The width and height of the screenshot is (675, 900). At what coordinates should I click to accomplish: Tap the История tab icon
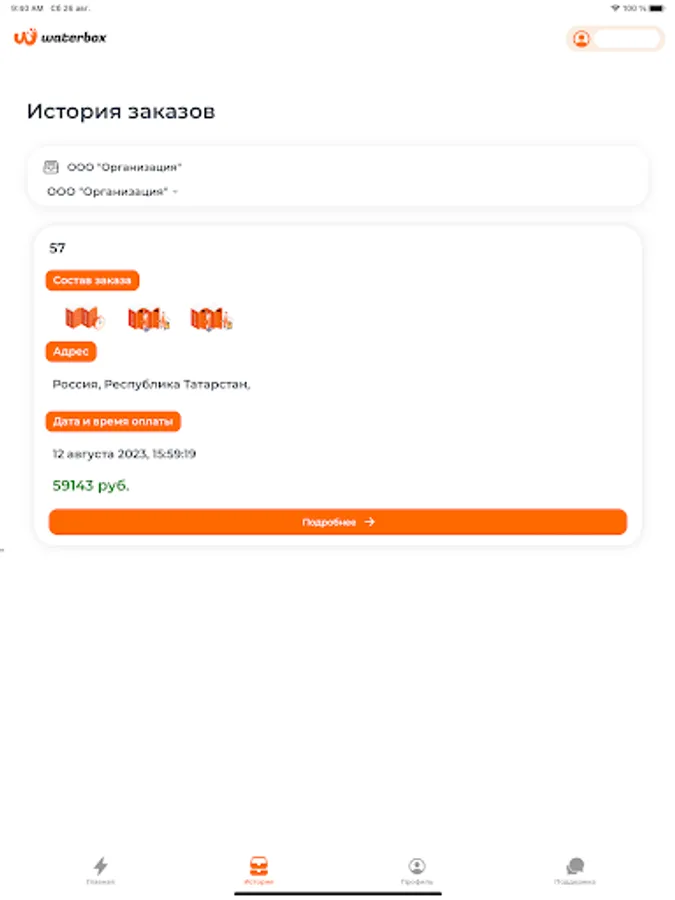click(258, 868)
